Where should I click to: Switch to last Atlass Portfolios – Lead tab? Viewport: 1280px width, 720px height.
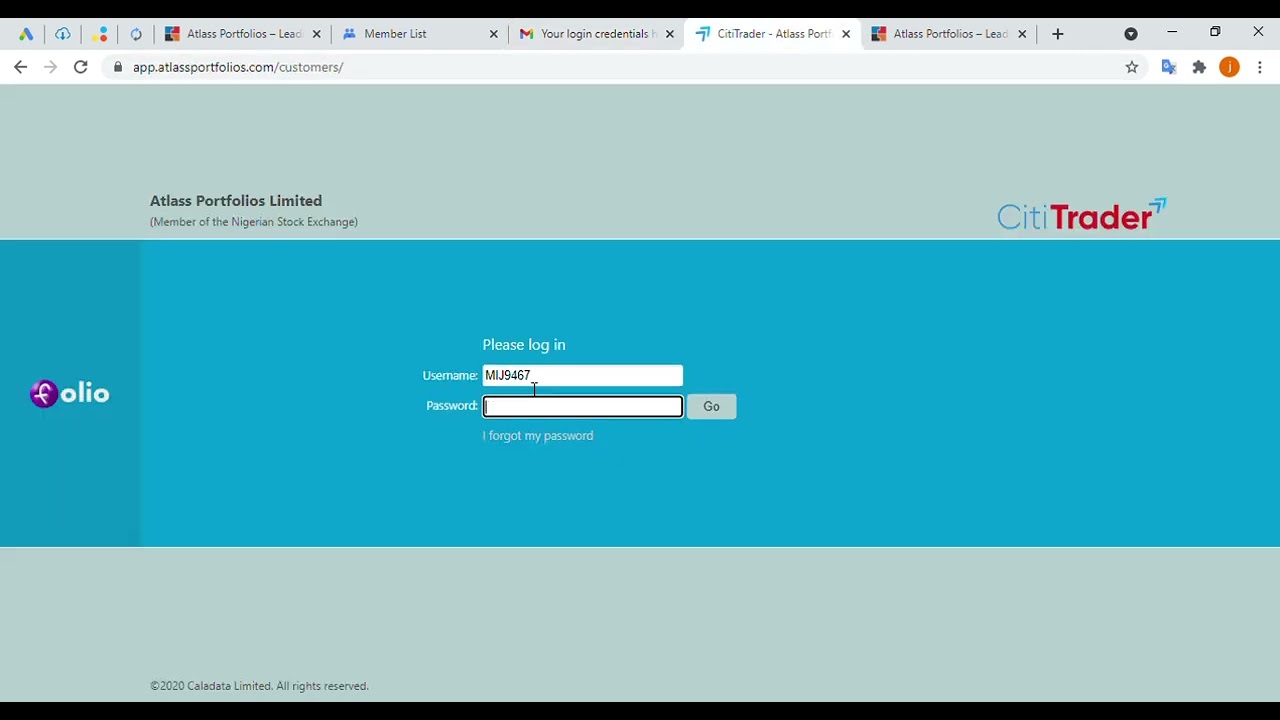pos(950,34)
